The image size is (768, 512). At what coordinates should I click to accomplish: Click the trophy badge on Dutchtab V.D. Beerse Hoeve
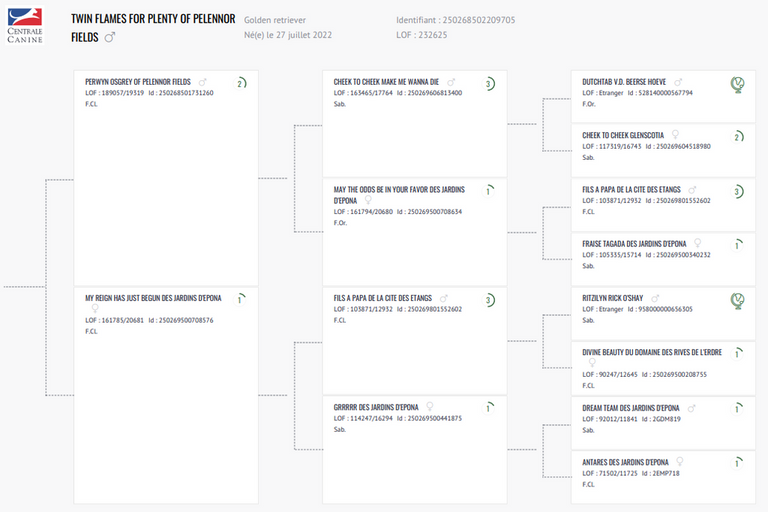tap(737, 84)
